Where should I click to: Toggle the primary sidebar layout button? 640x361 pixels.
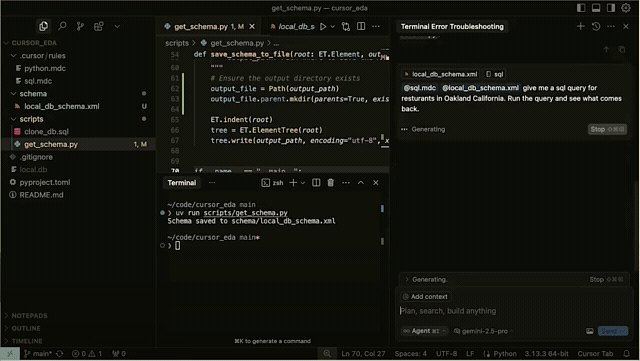click(581, 8)
